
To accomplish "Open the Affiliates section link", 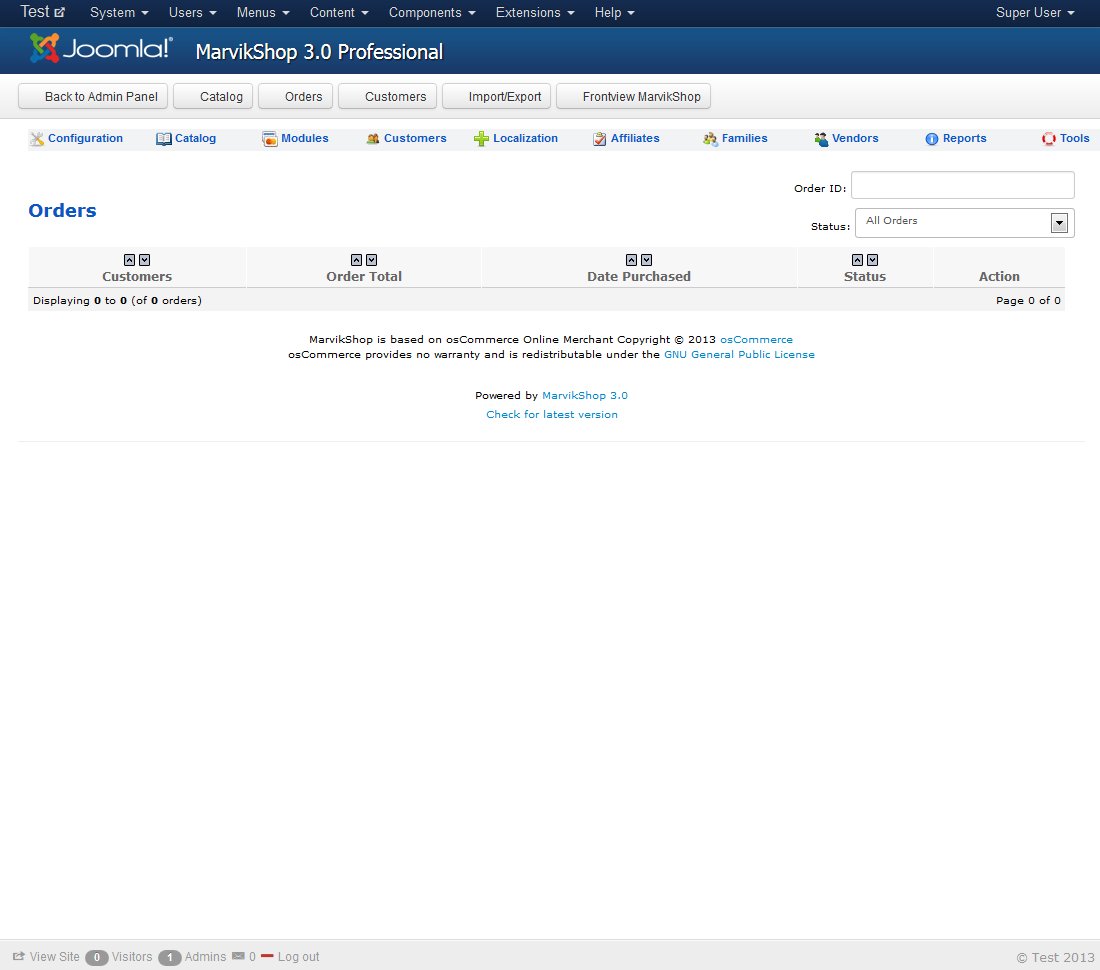I will tap(635, 138).
